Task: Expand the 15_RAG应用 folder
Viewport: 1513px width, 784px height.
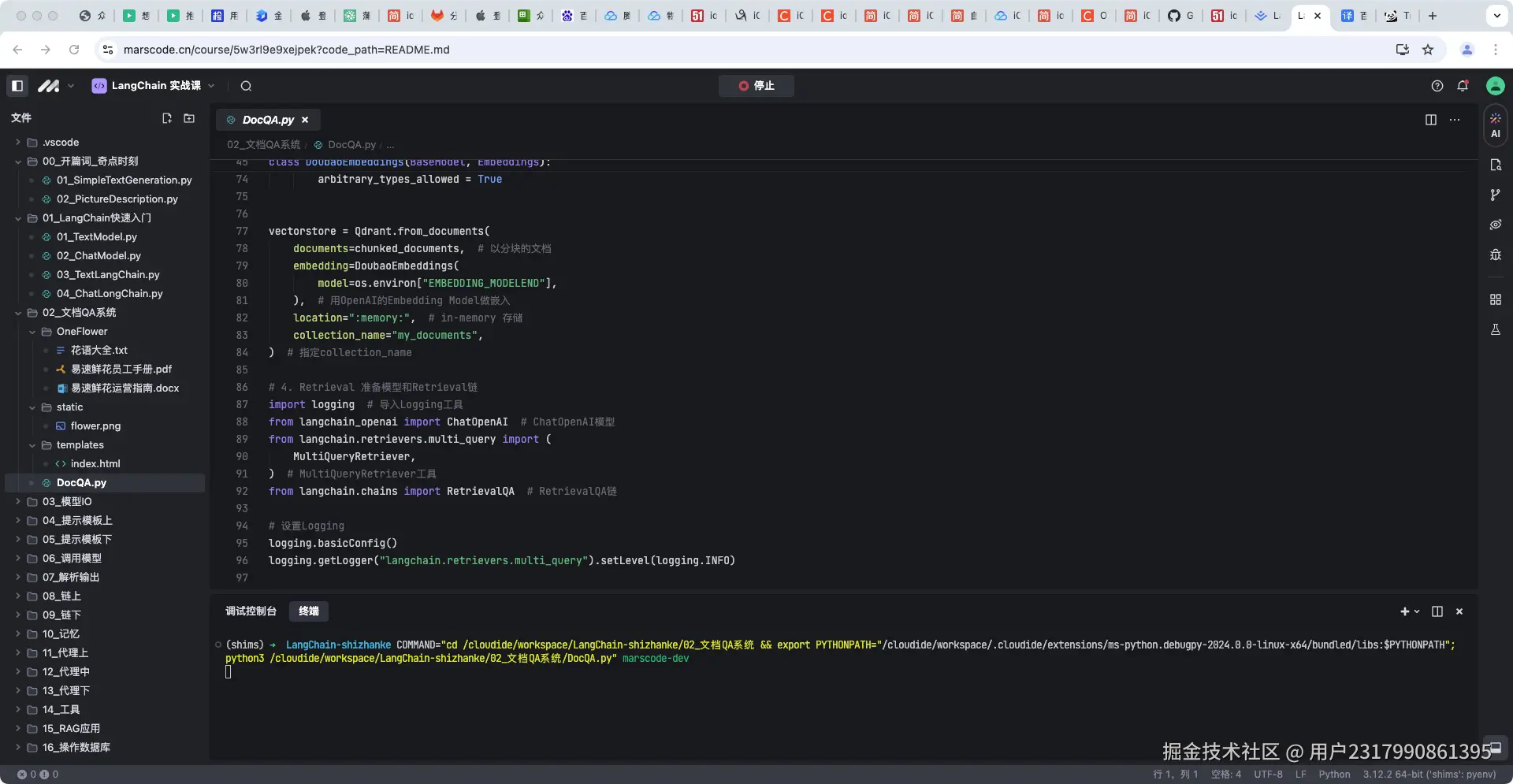Action: click(18, 729)
